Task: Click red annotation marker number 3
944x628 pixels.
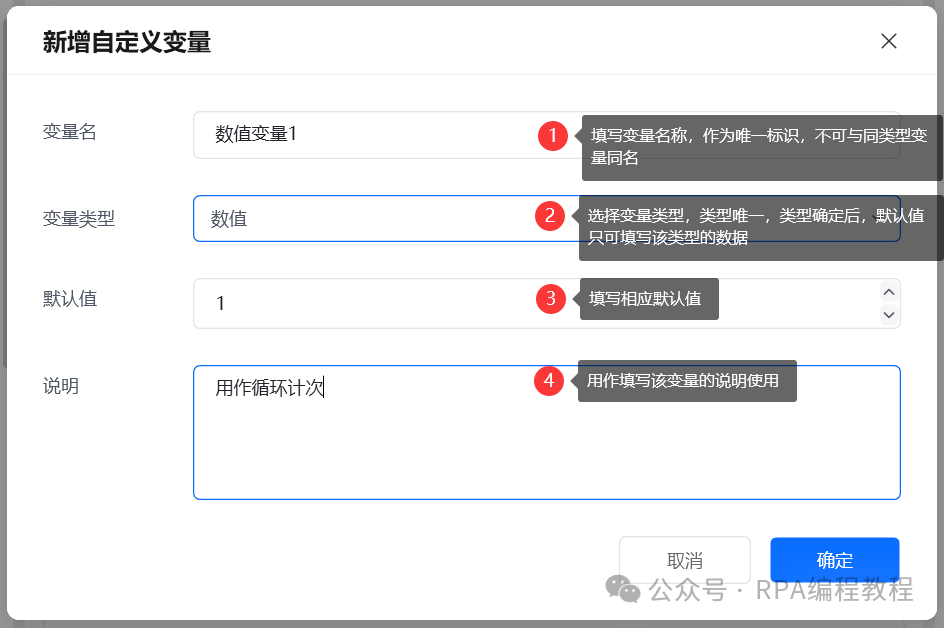Action: pyautogui.click(x=551, y=299)
